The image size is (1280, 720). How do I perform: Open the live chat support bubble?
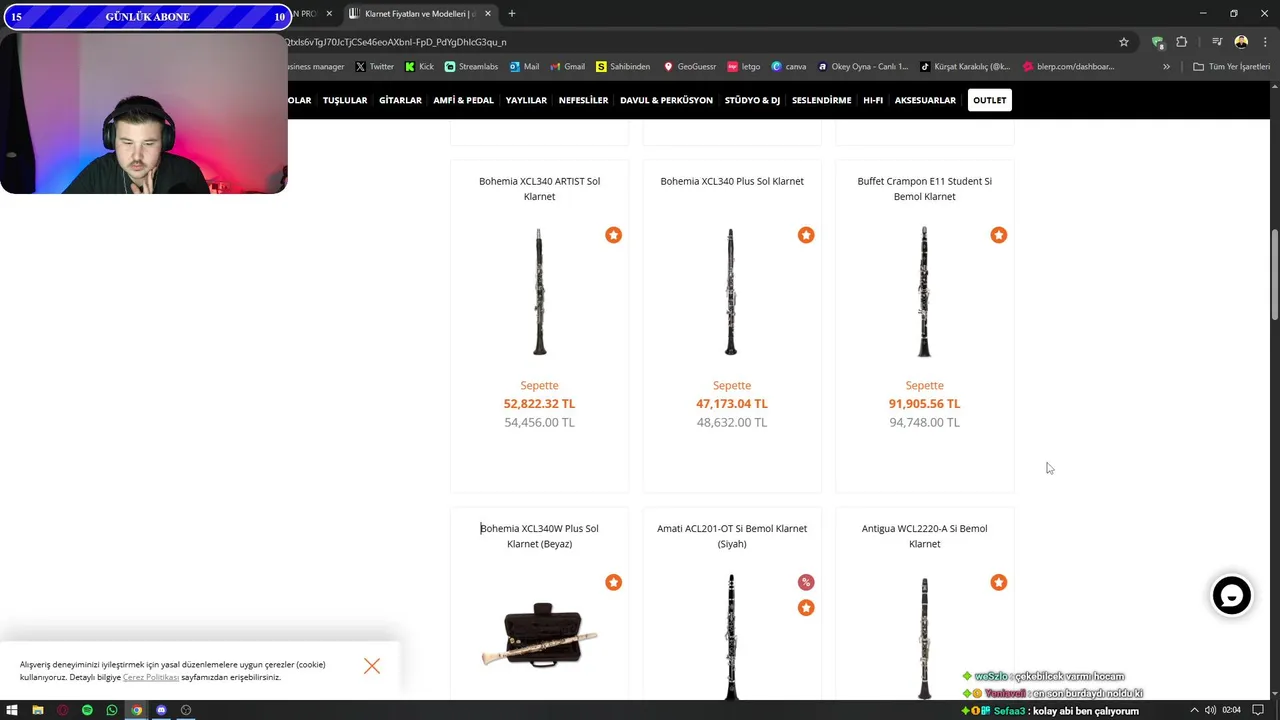click(x=1231, y=596)
